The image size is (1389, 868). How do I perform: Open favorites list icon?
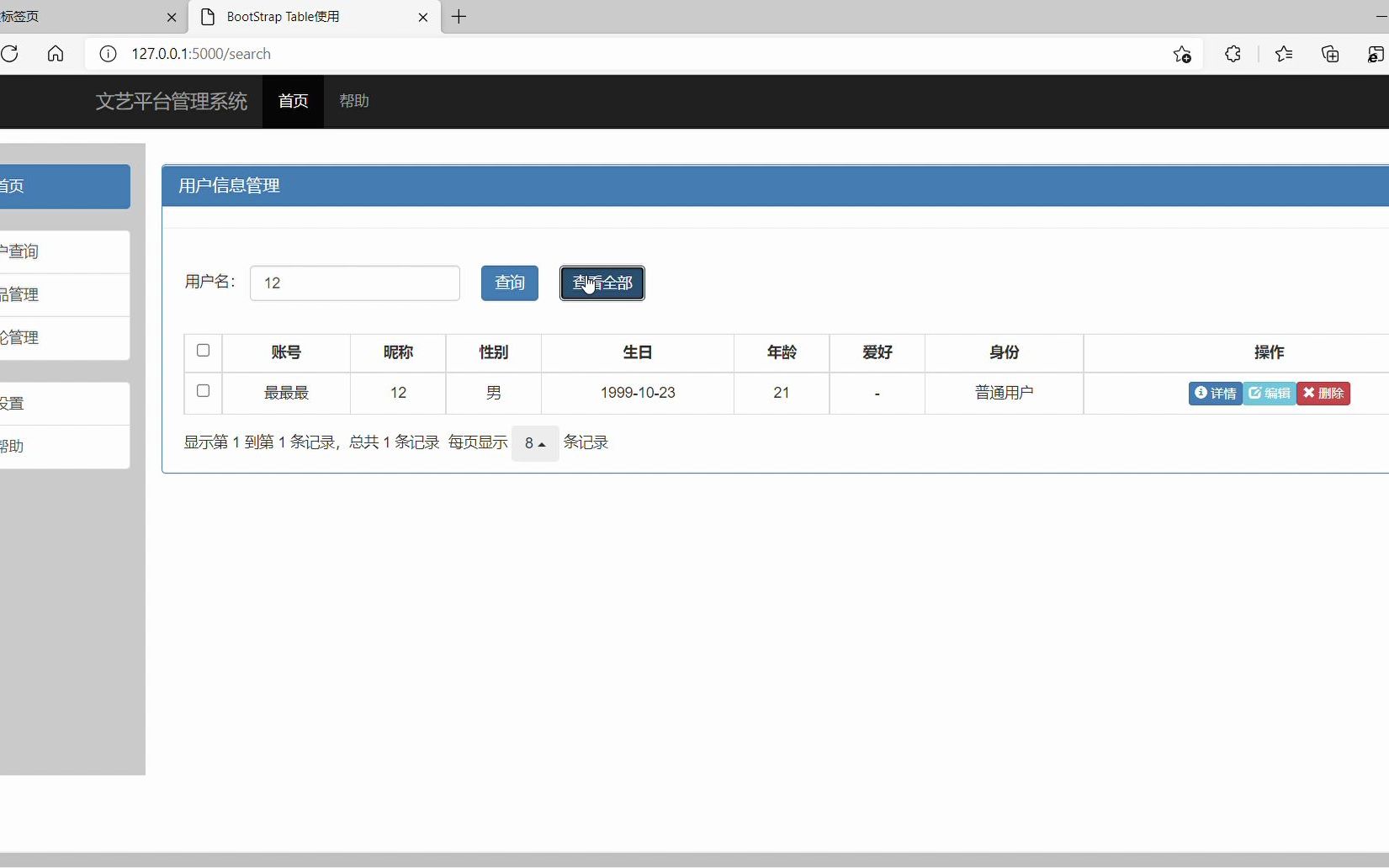click(x=1283, y=54)
